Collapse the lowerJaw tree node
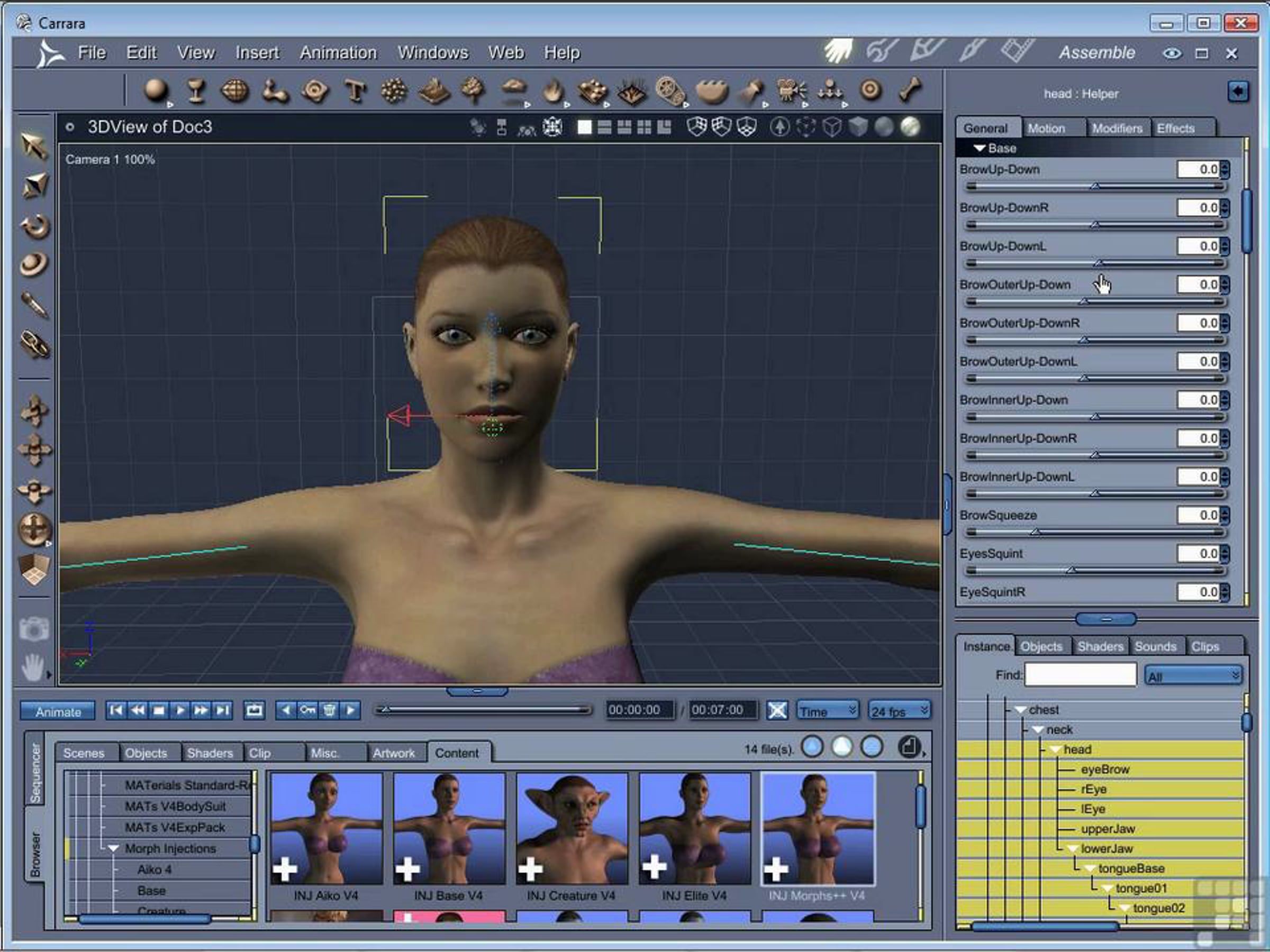The image size is (1270, 952). click(1073, 849)
